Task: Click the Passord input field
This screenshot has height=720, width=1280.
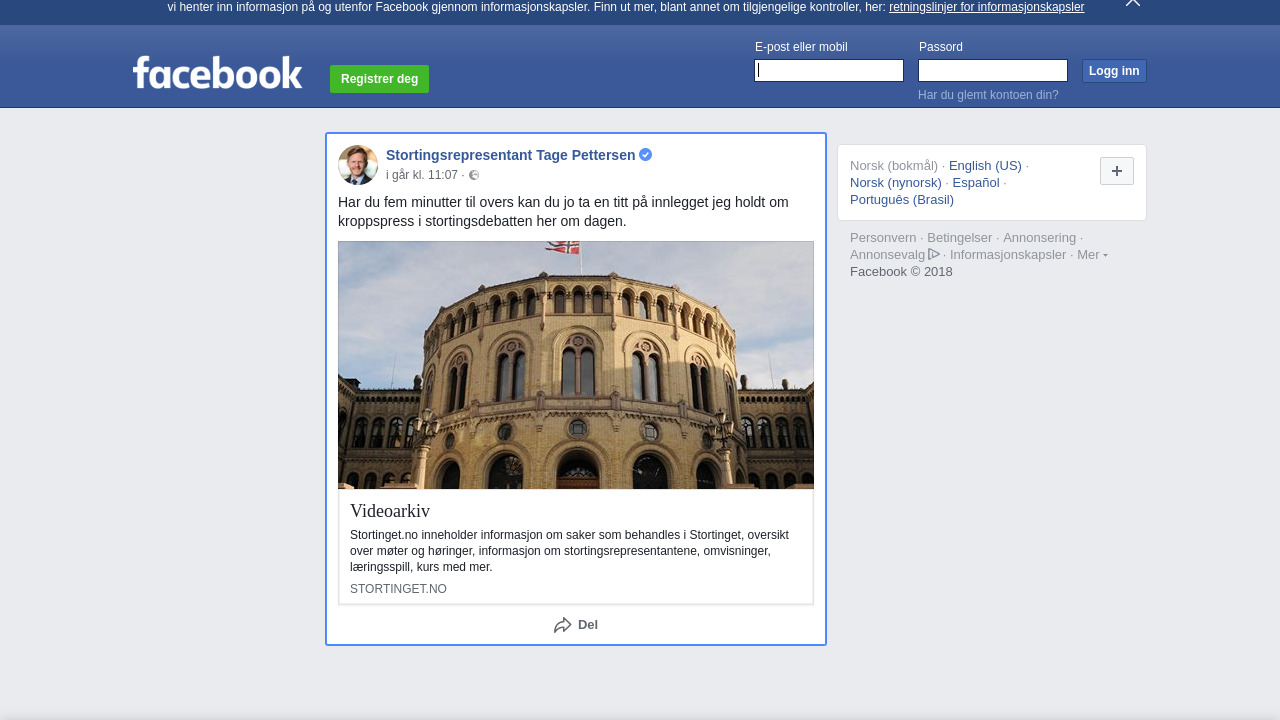Action: [992, 71]
